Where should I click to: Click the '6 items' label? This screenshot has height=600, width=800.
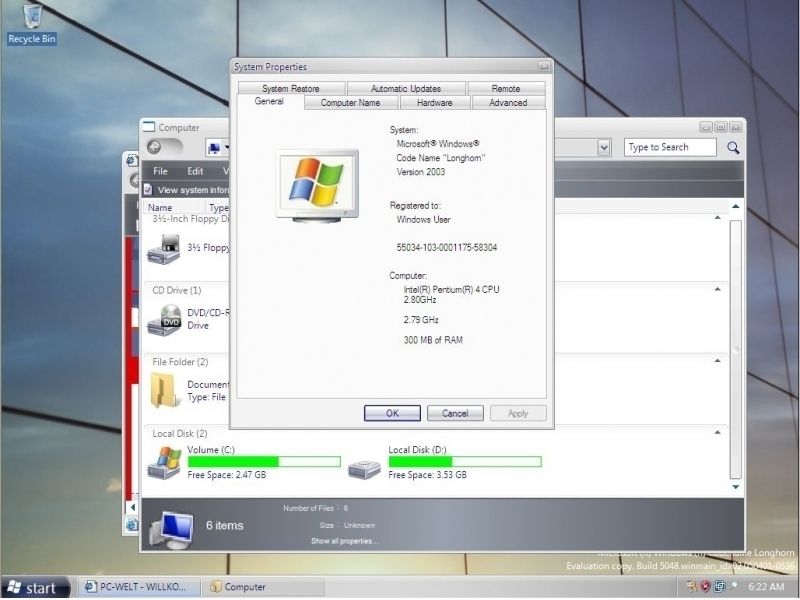coord(225,526)
